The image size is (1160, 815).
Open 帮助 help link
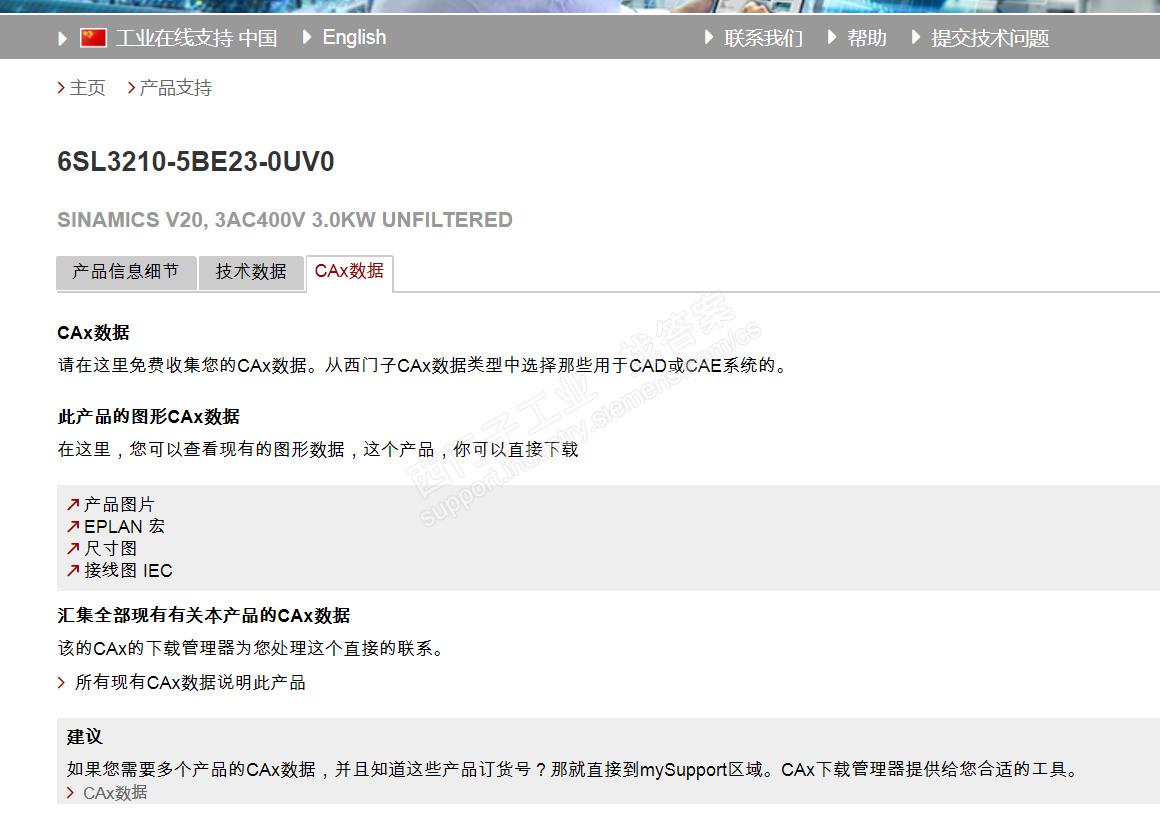(x=866, y=38)
